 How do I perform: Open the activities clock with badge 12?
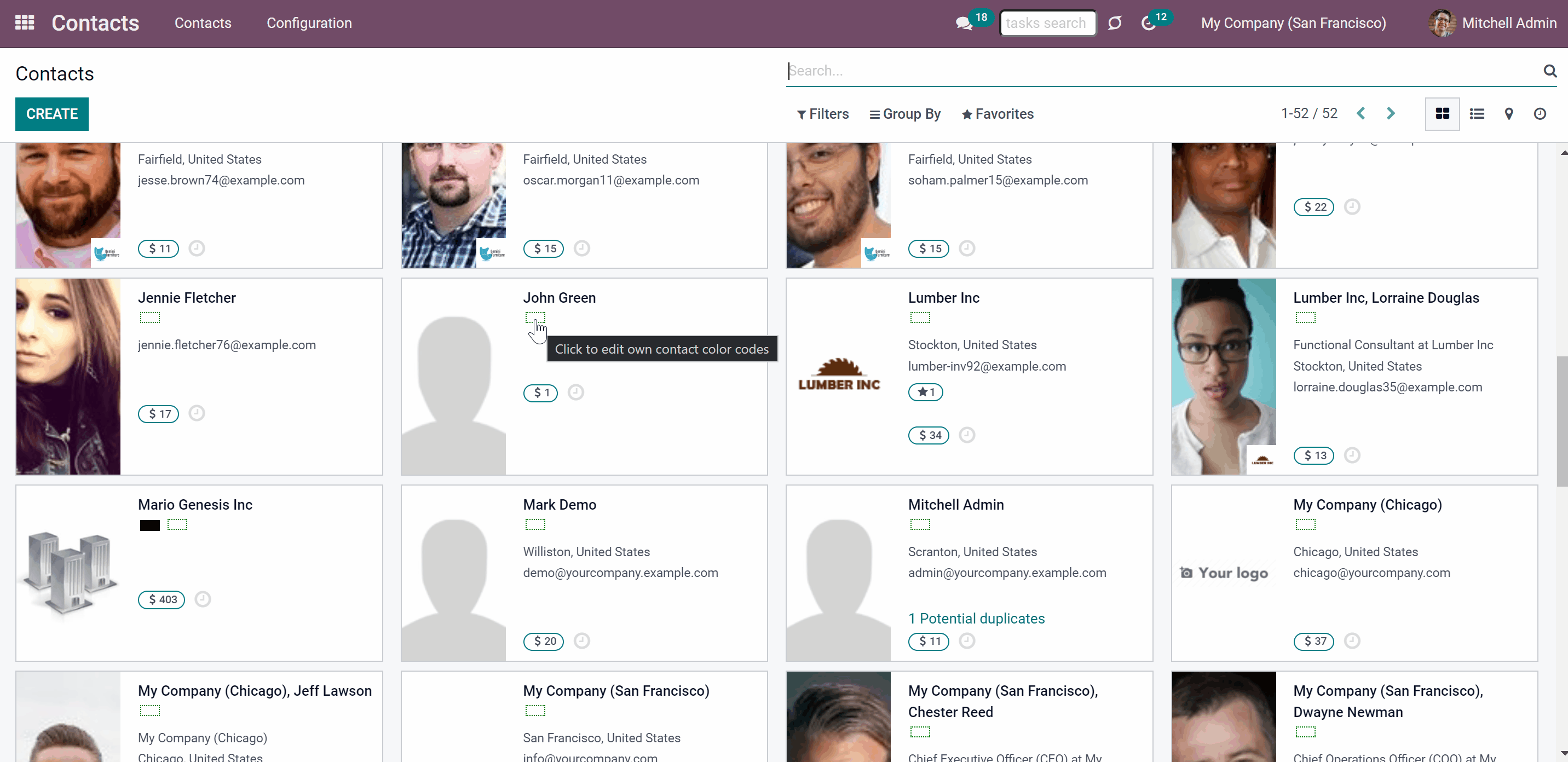pos(1149,24)
